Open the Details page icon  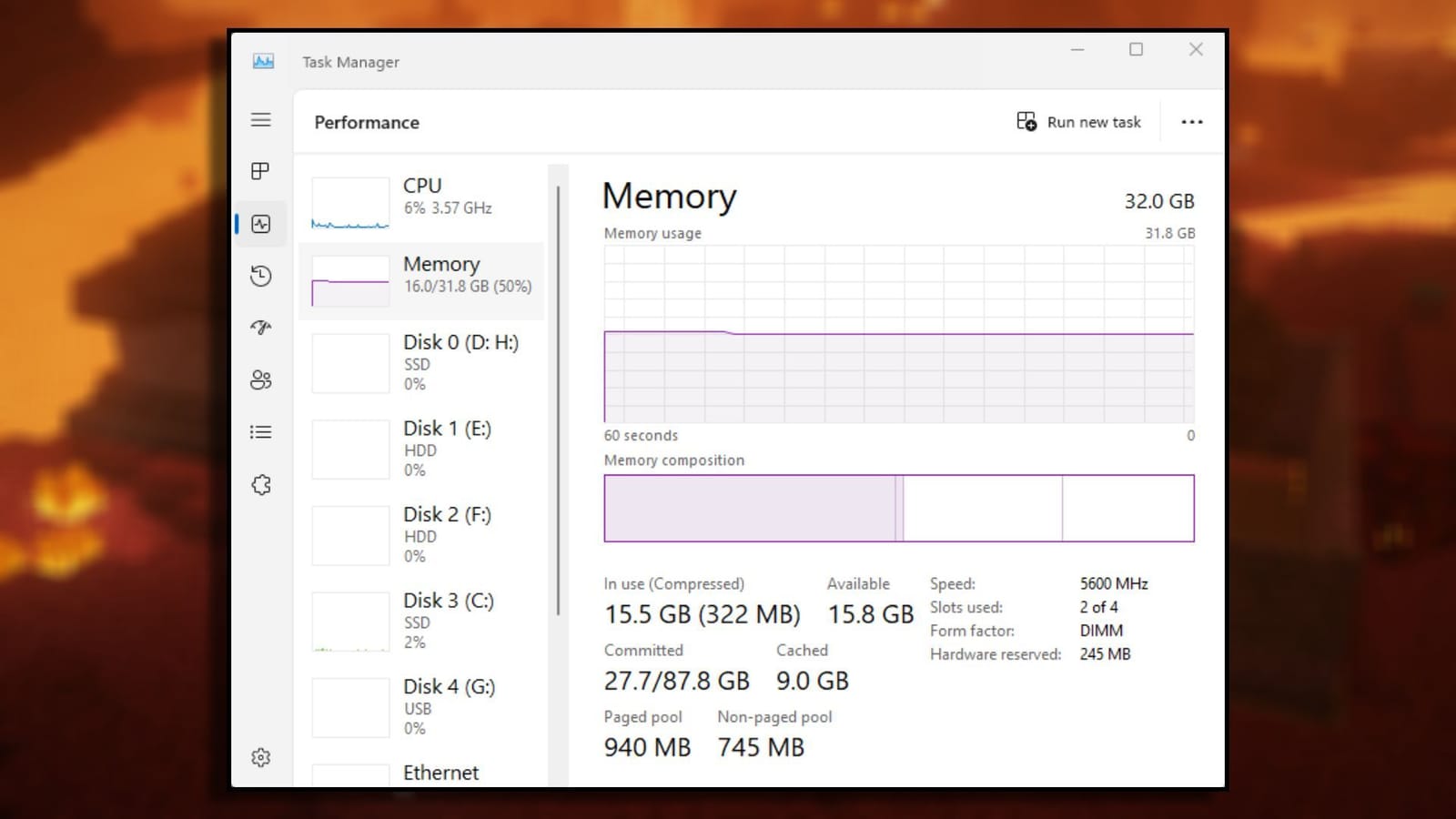(x=261, y=432)
